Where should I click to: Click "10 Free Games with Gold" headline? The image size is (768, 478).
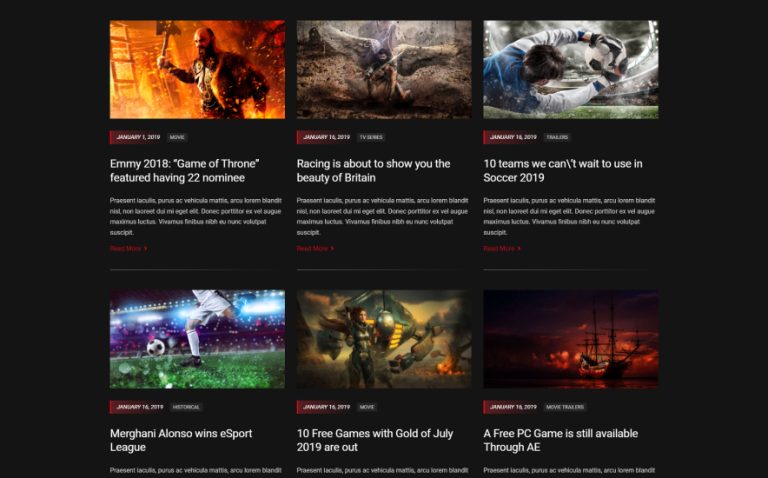point(375,440)
